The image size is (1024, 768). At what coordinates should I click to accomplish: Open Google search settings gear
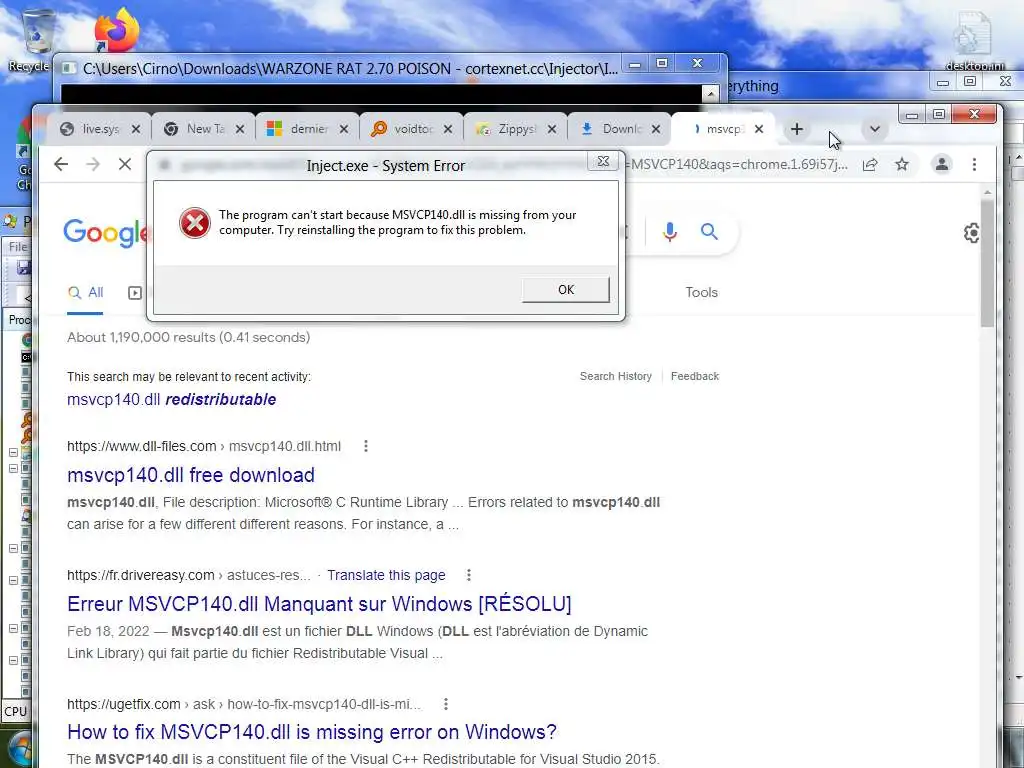pos(972,233)
